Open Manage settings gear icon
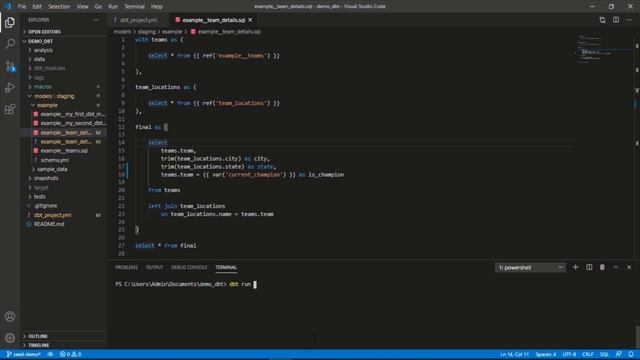 [x=10, y=338]
